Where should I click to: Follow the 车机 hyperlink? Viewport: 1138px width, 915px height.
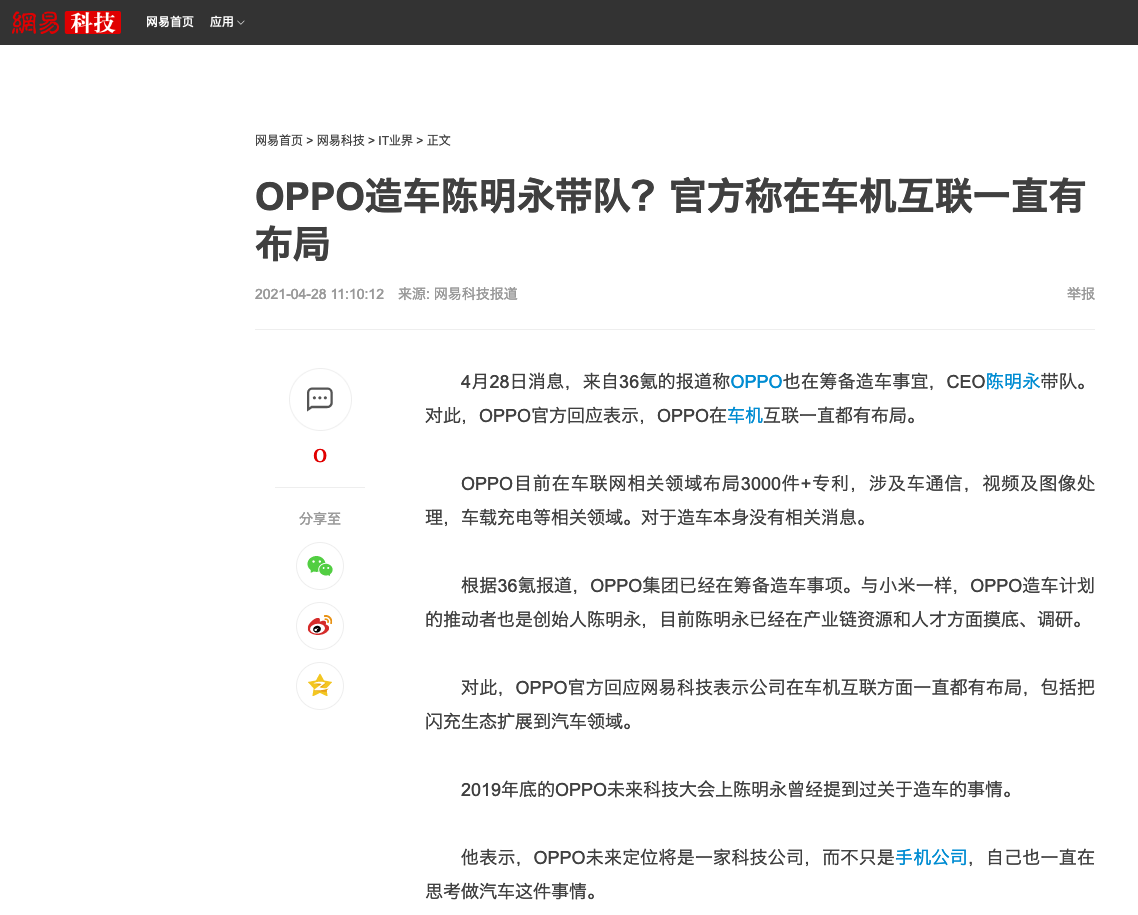(745, 416)
